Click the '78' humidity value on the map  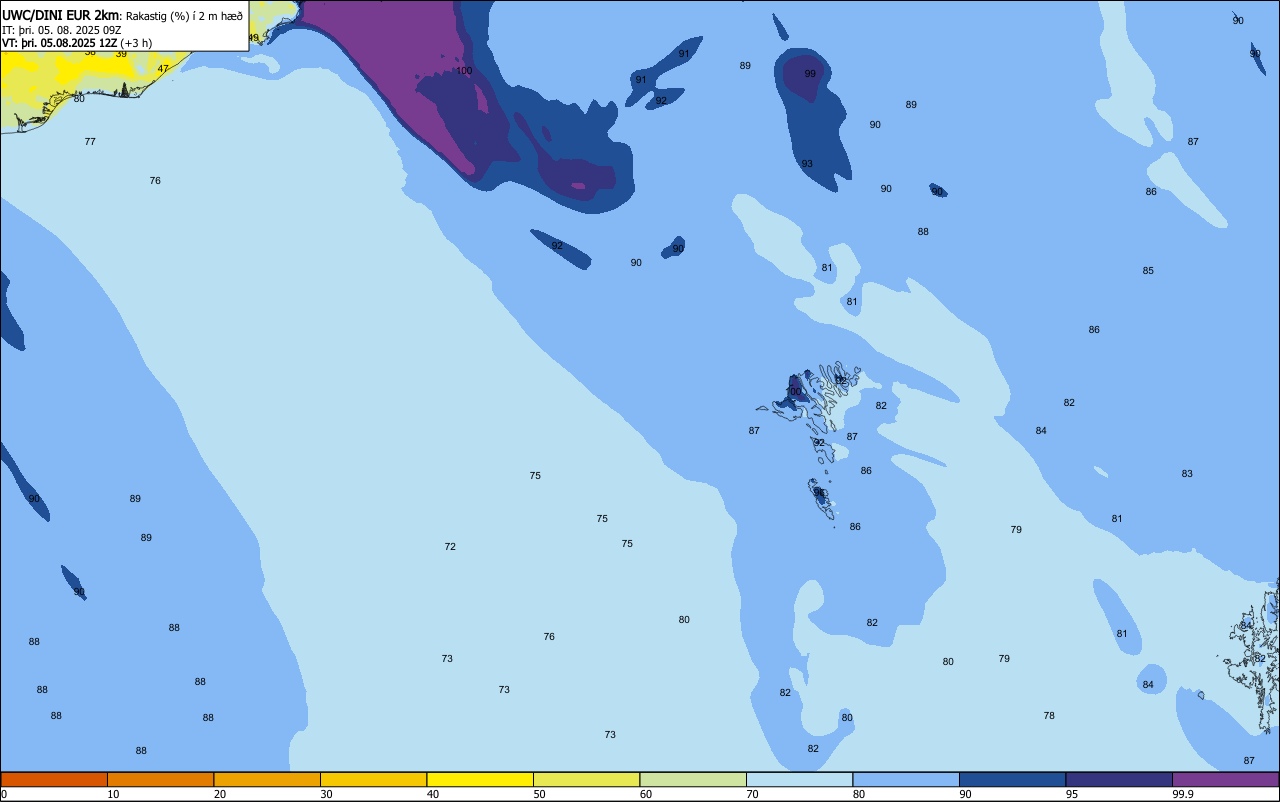(x=1049, y=716)
